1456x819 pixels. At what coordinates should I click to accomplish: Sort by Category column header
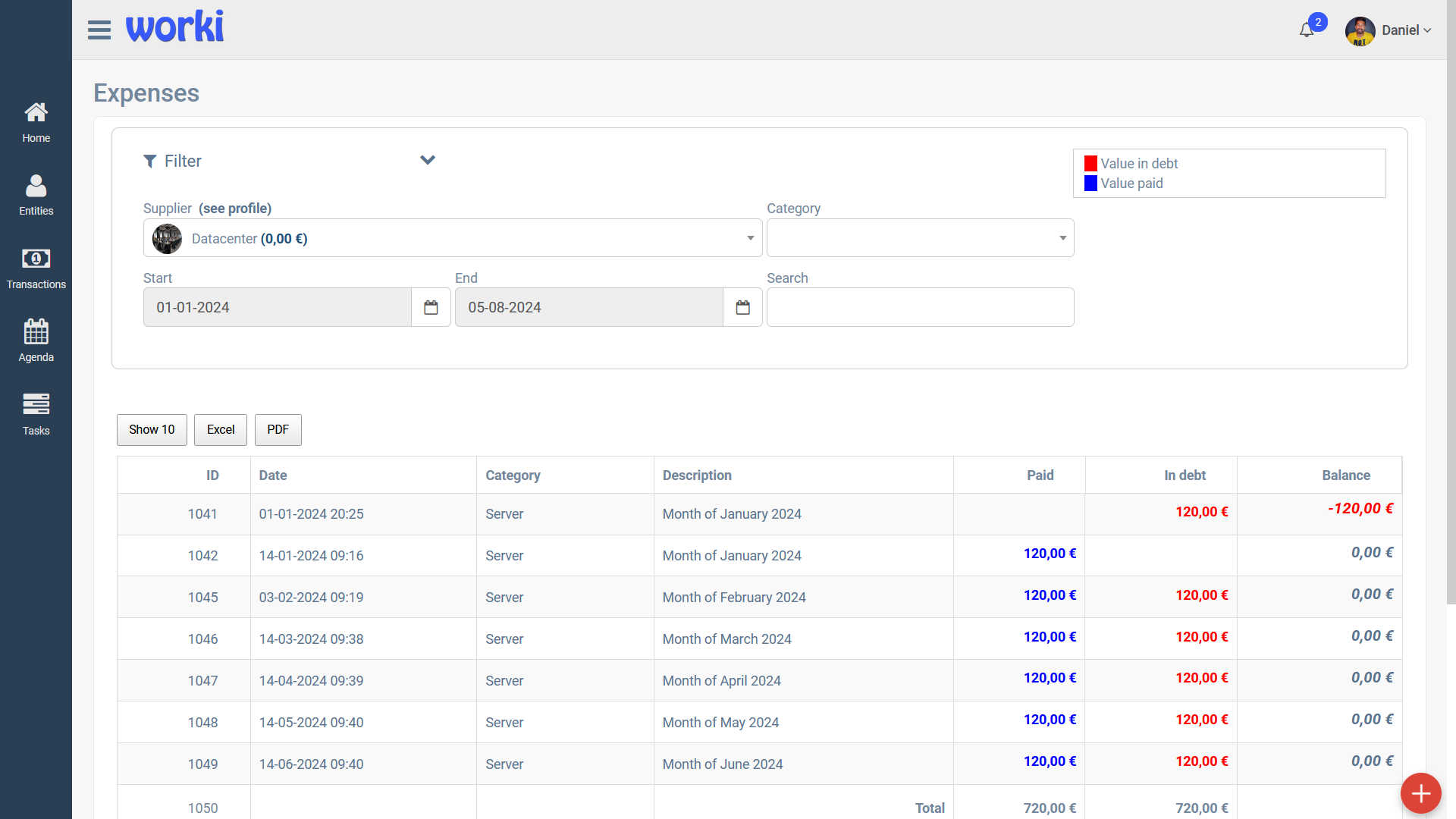point(565,475)
